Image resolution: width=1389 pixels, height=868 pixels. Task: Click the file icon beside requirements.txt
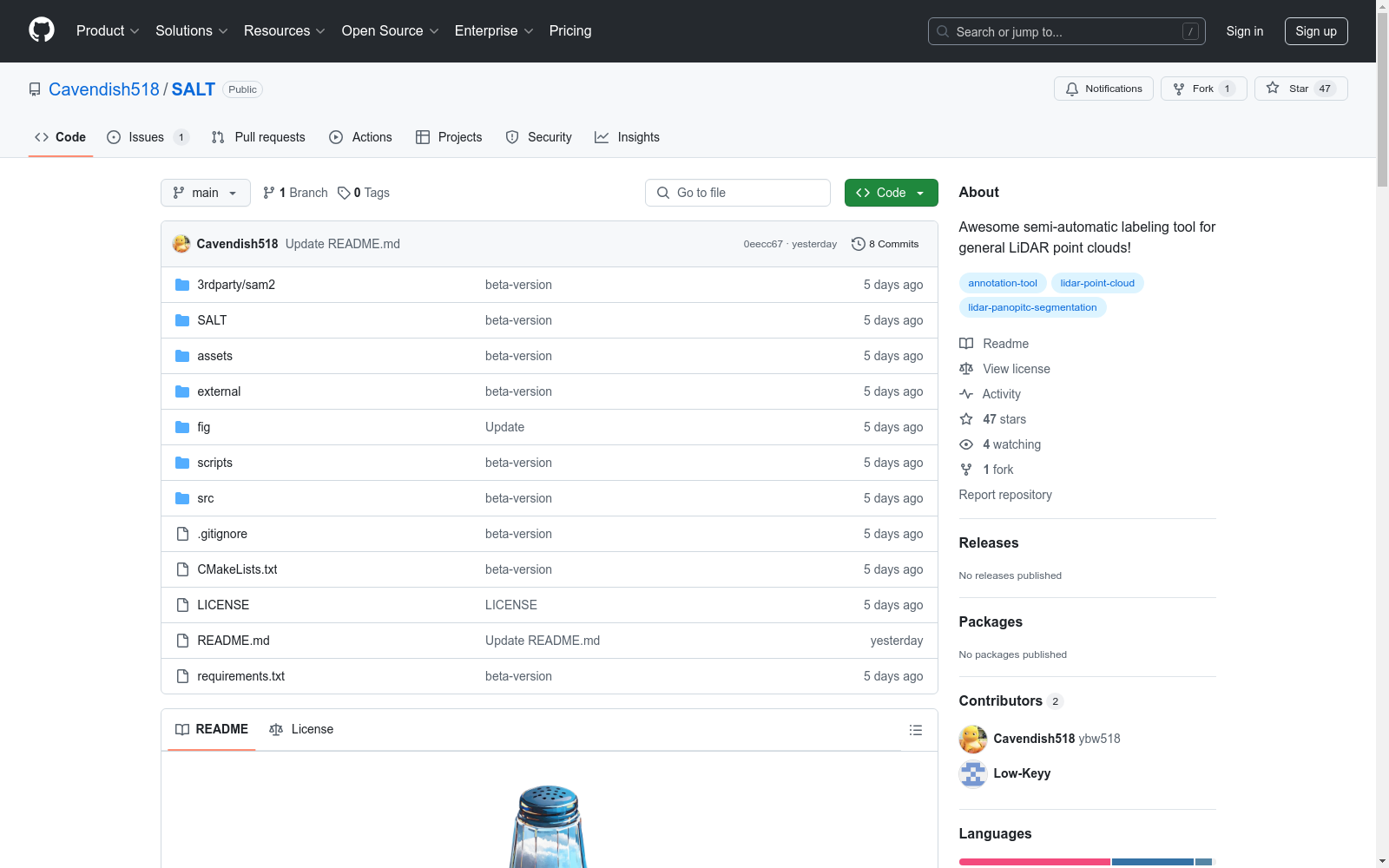(x=182, y=676)
